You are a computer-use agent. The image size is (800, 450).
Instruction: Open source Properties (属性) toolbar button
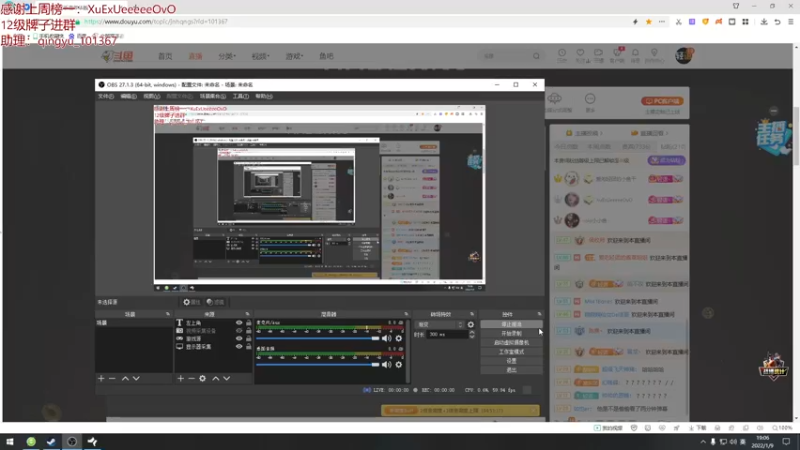click(192, 302)
